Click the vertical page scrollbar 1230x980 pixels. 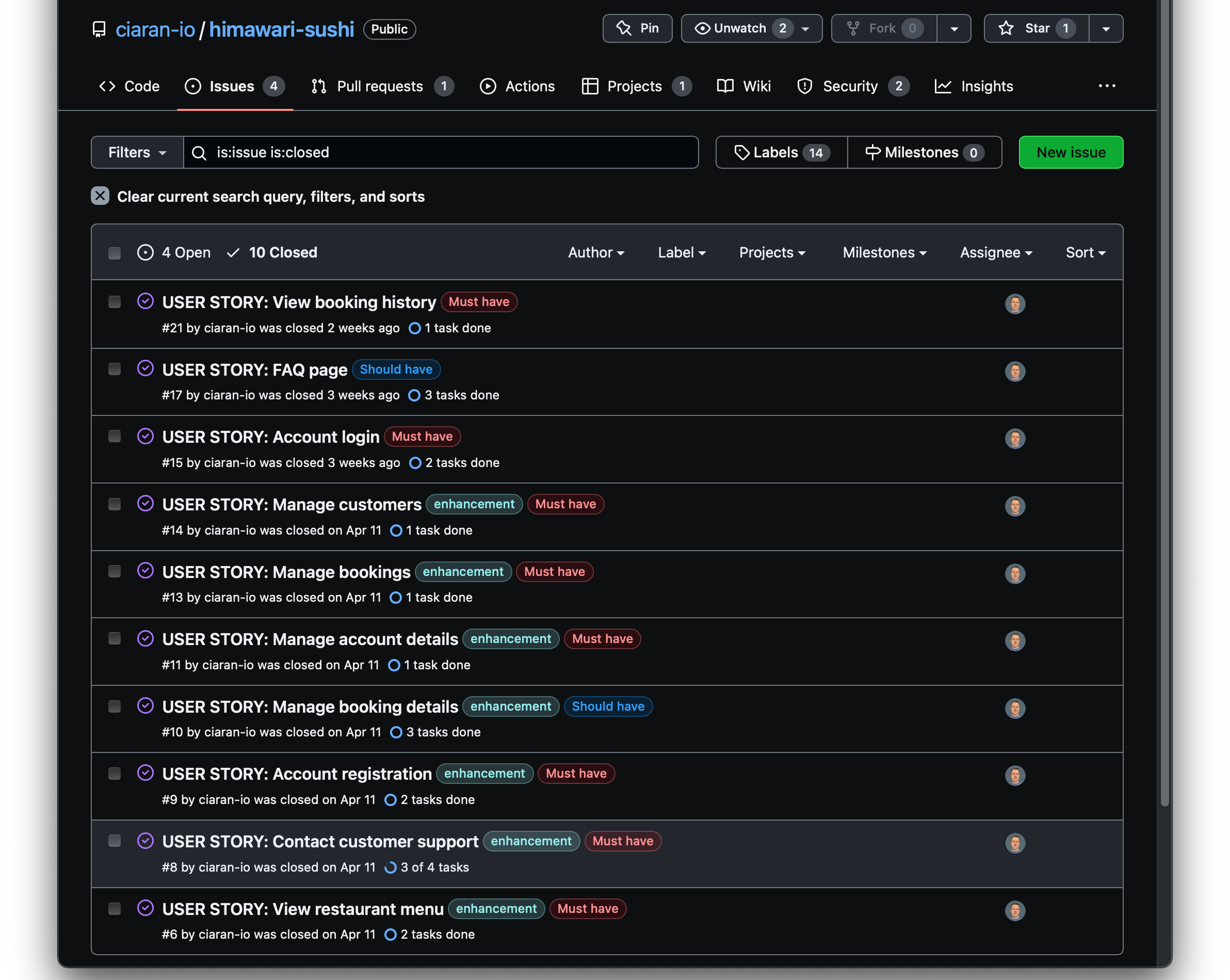pos(1164,403)
